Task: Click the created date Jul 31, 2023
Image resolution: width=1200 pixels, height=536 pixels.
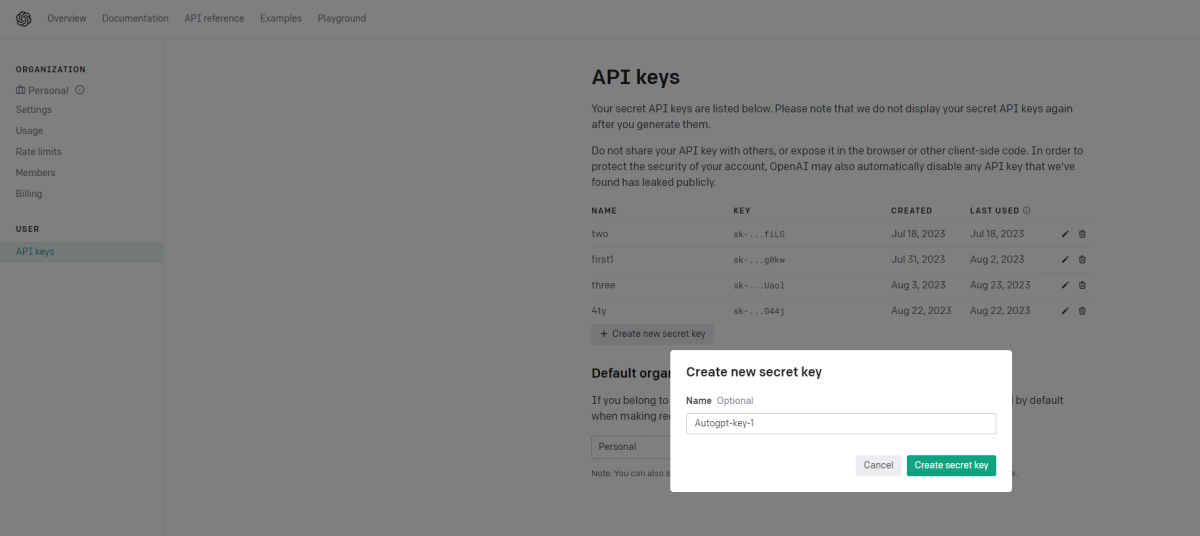Action: pyautogui.click(x=918, y=260)
